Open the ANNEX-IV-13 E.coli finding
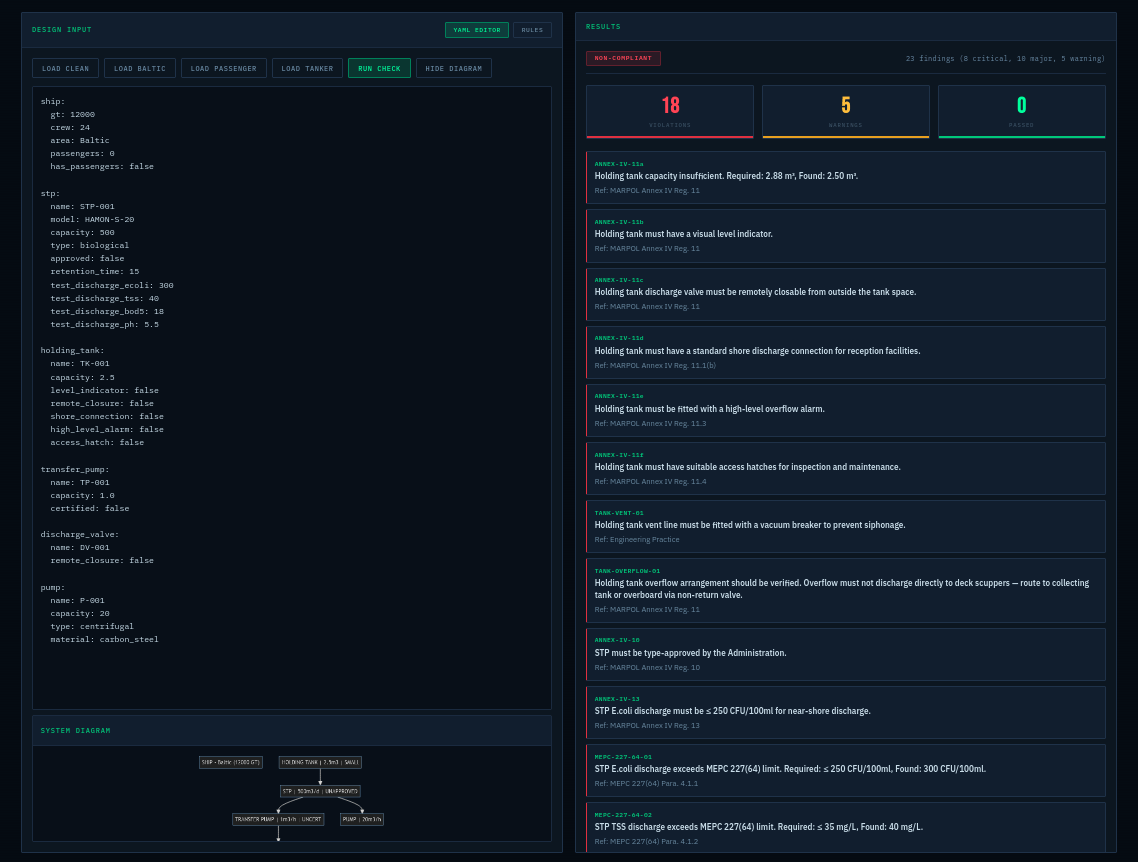Image resolution: width=1138 pixels, height=862 pixels. (846, 712)
